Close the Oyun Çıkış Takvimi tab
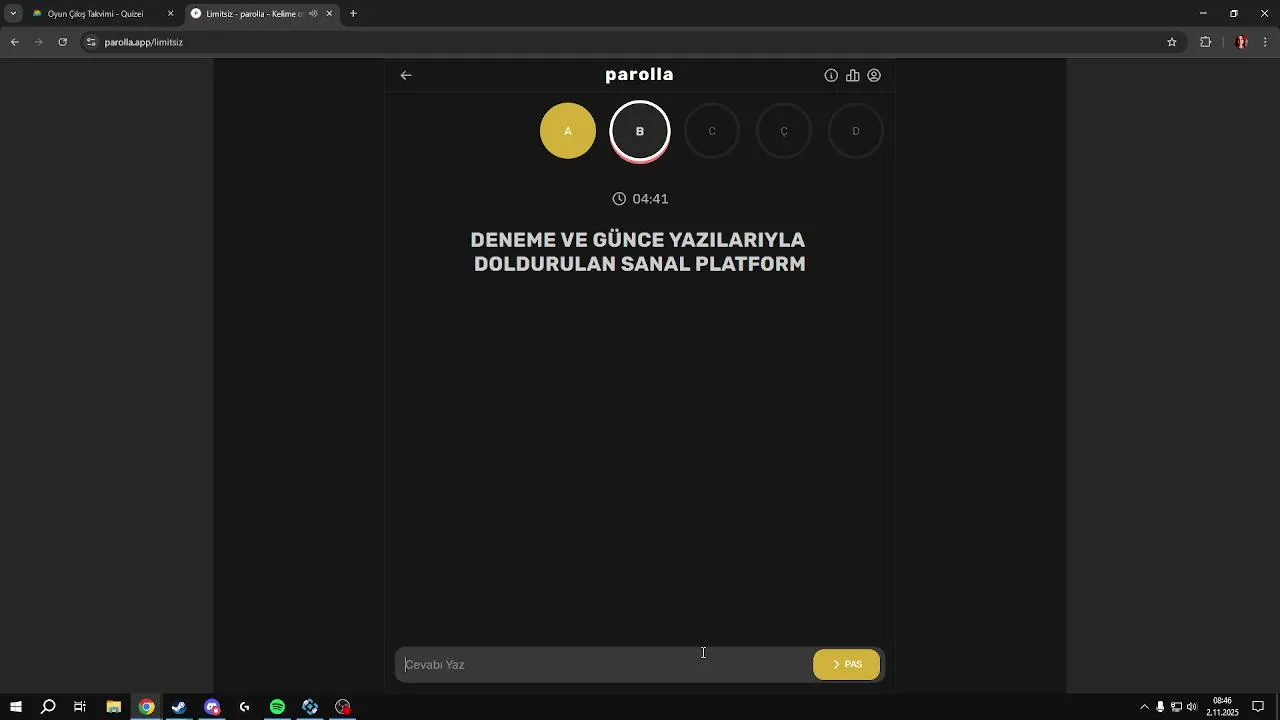Viewport: 1280px width, 720px height. (x=170, y=14)
